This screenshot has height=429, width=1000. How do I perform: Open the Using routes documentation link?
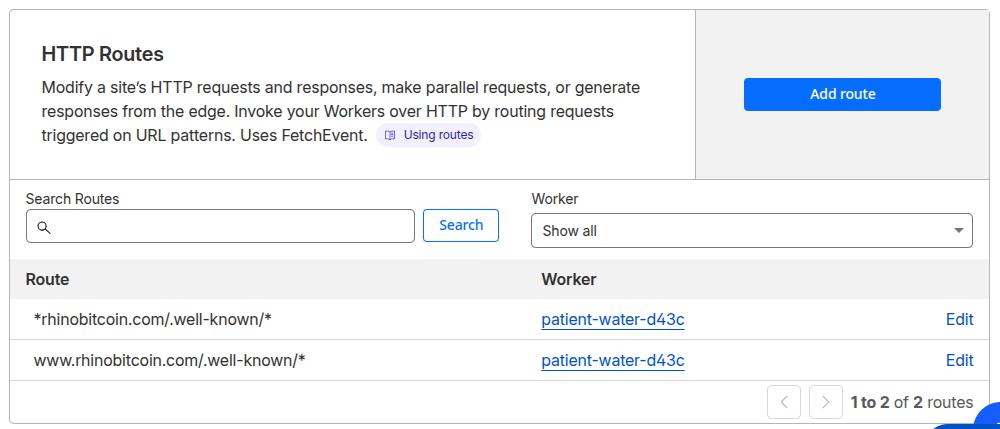[x=438, y=135]
